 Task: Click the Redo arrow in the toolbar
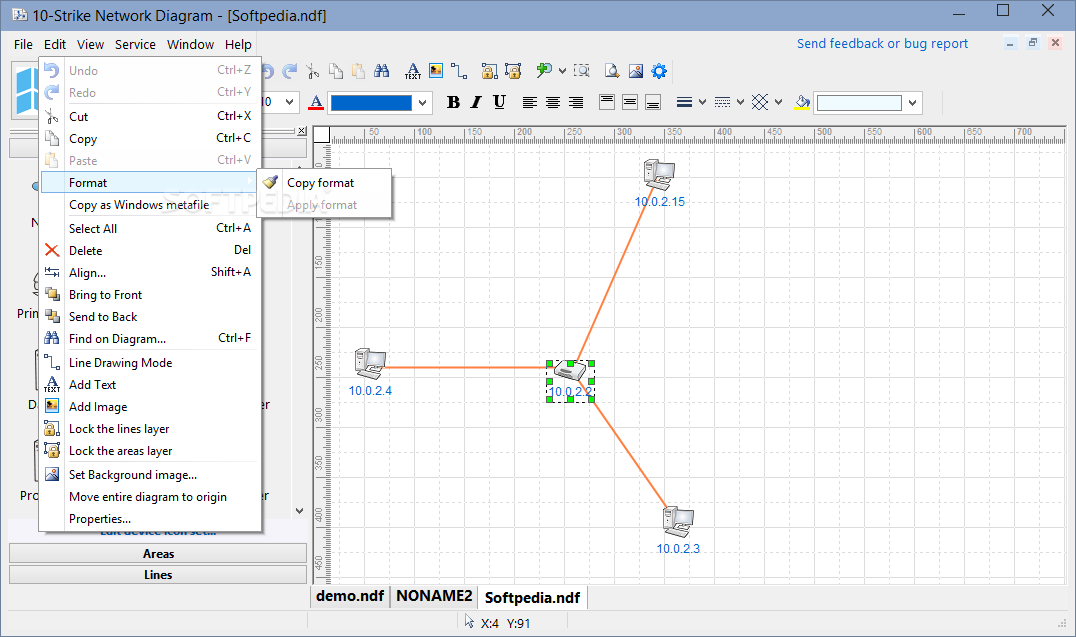click(290, 71)
